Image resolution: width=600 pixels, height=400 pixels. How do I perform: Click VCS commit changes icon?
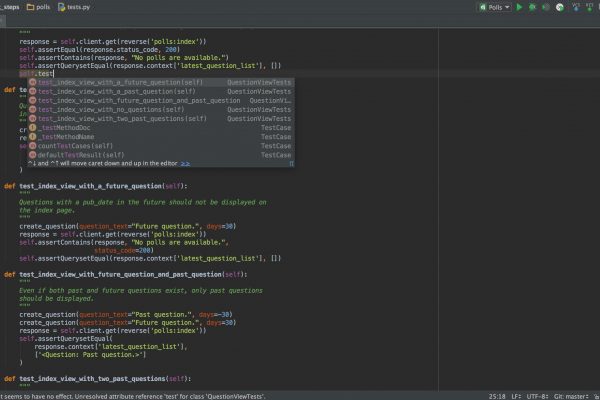coord(590,7)
